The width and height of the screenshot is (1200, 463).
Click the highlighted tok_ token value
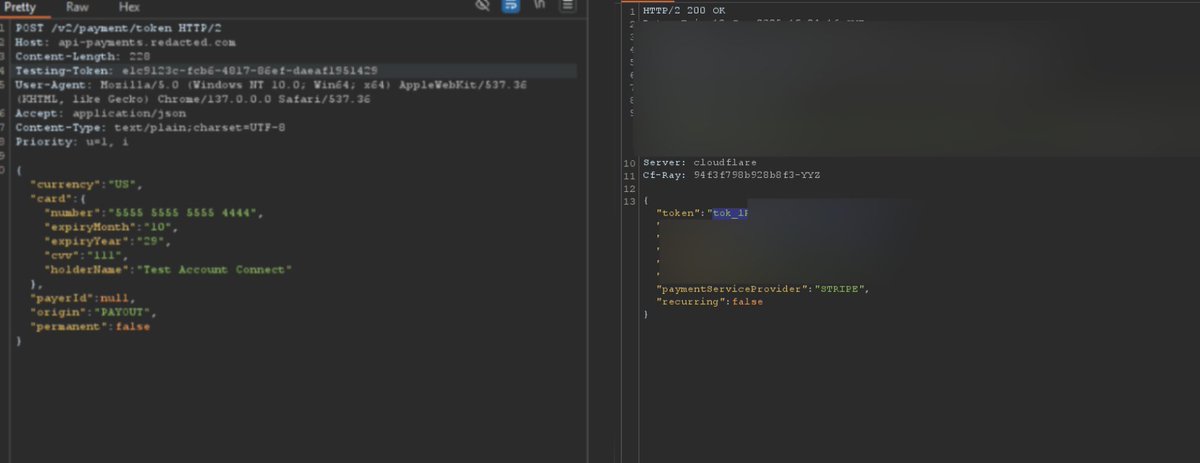[730, 214]
